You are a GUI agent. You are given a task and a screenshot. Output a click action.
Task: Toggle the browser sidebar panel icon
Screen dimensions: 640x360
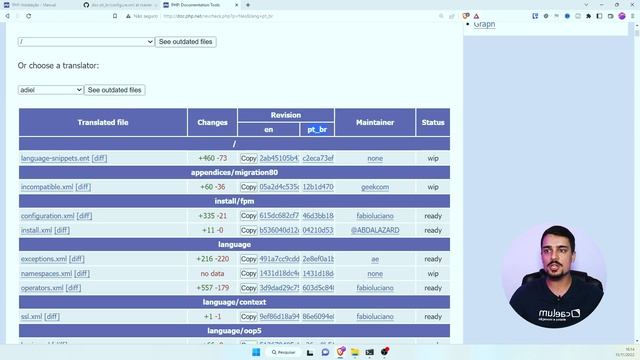[599, 16]
